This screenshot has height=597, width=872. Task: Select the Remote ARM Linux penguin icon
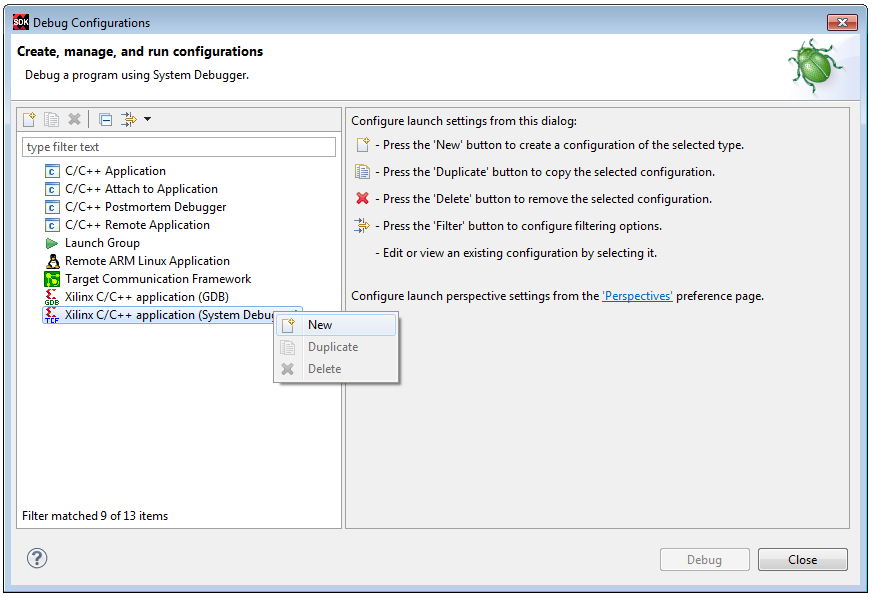click(52, 261)
